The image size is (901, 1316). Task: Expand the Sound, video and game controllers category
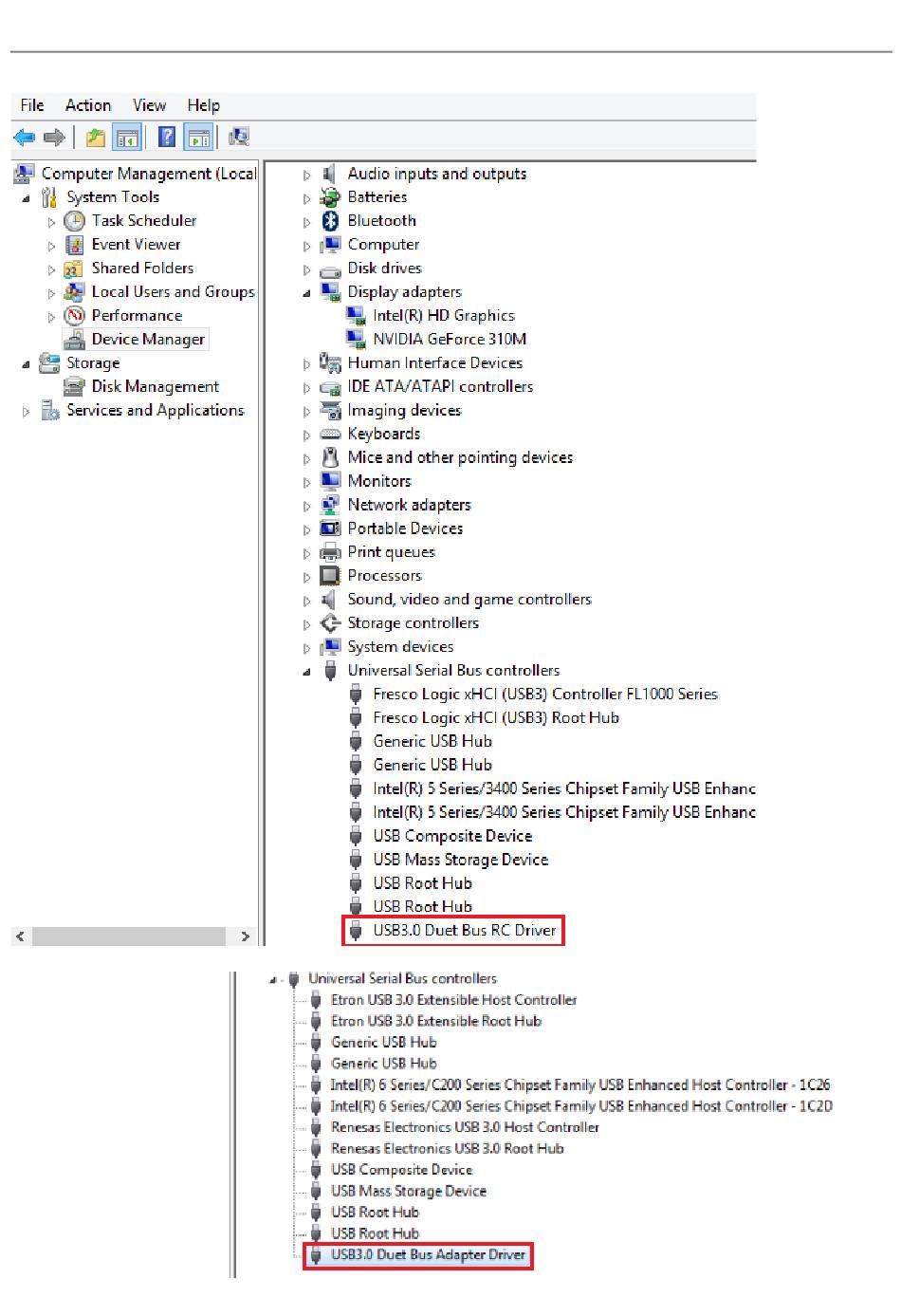click(x=306, y=601)
